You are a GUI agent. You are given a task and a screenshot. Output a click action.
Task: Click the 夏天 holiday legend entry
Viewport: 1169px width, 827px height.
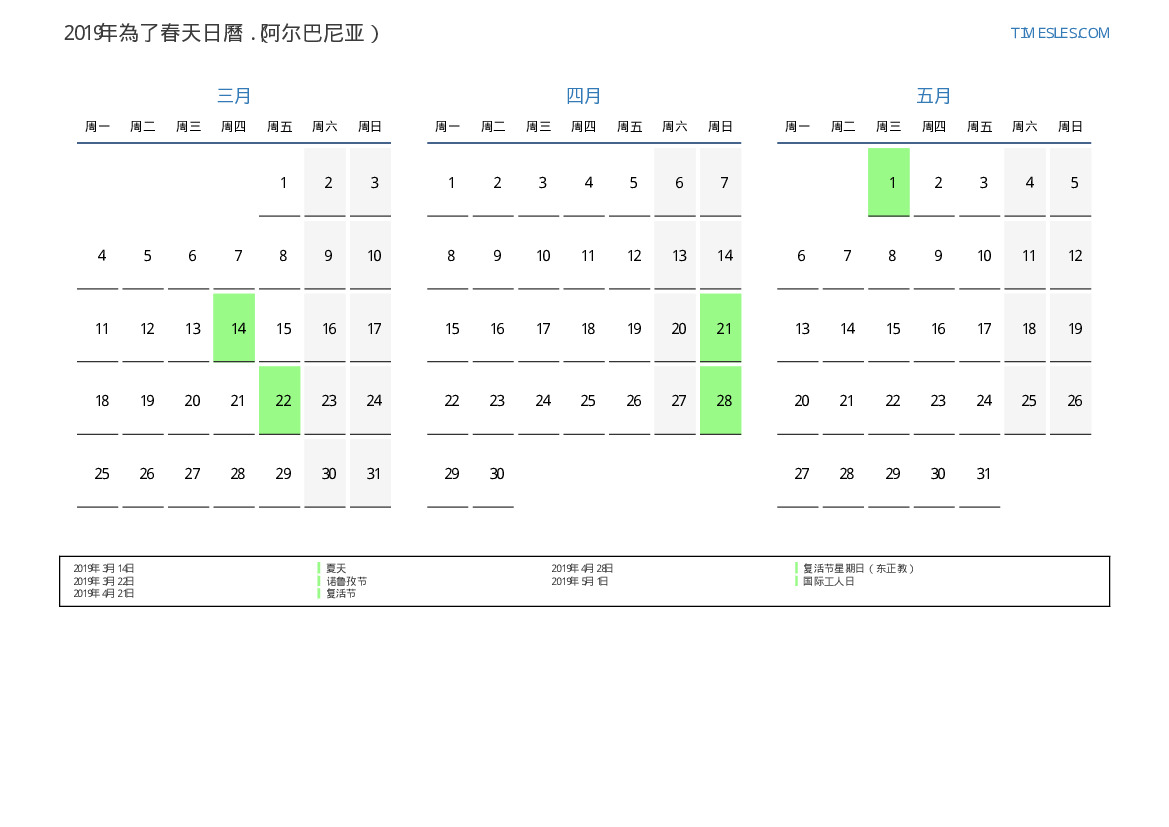coord(336,568)
